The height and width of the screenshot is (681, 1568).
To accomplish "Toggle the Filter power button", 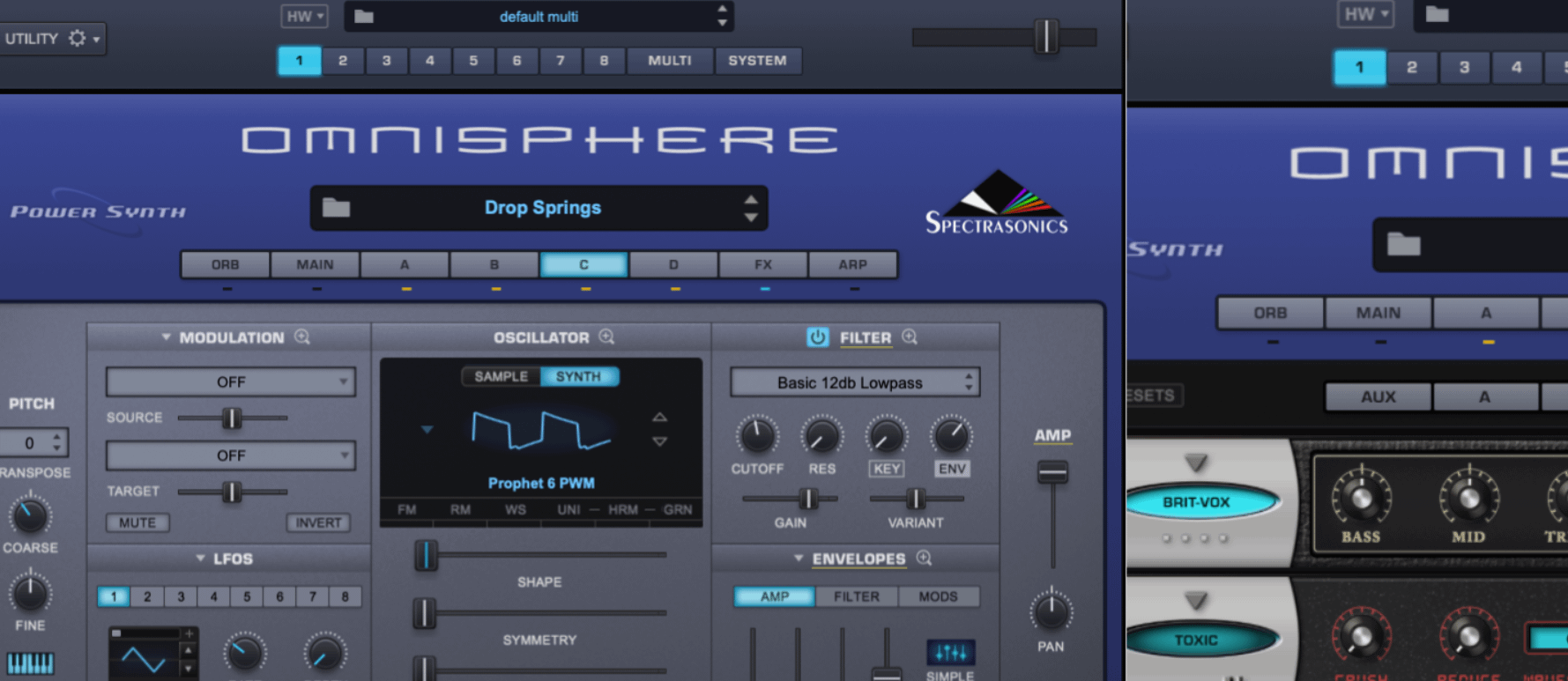I will (818, 337).
